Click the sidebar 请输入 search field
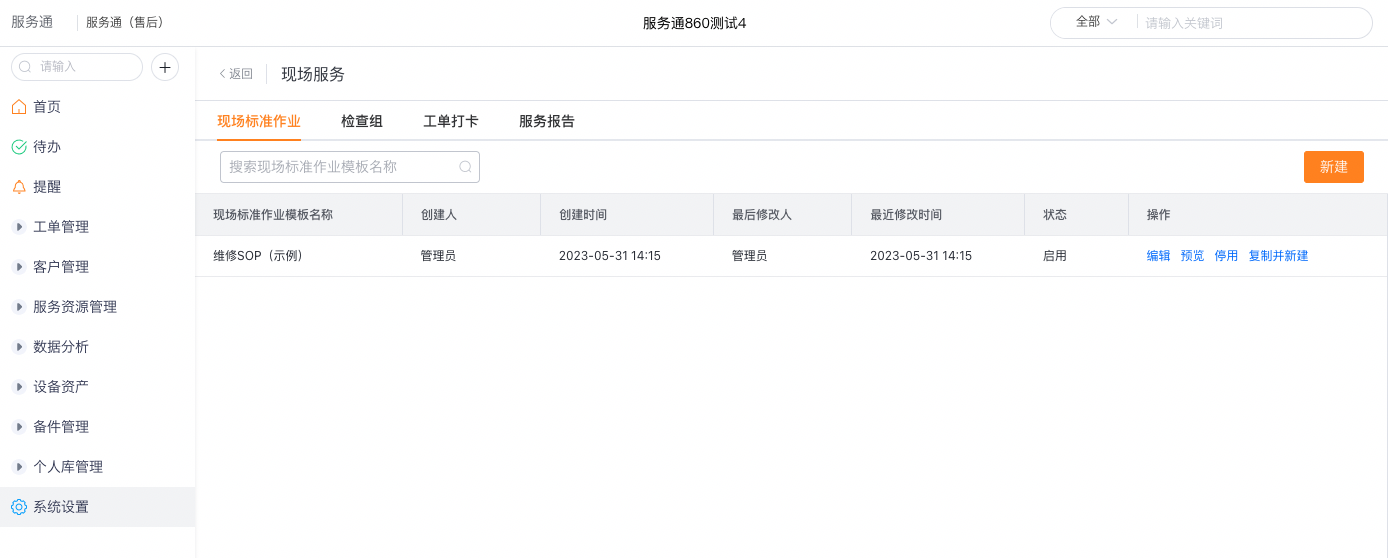The width and height of the screenshot is (1388, 558). coord(77,67)
